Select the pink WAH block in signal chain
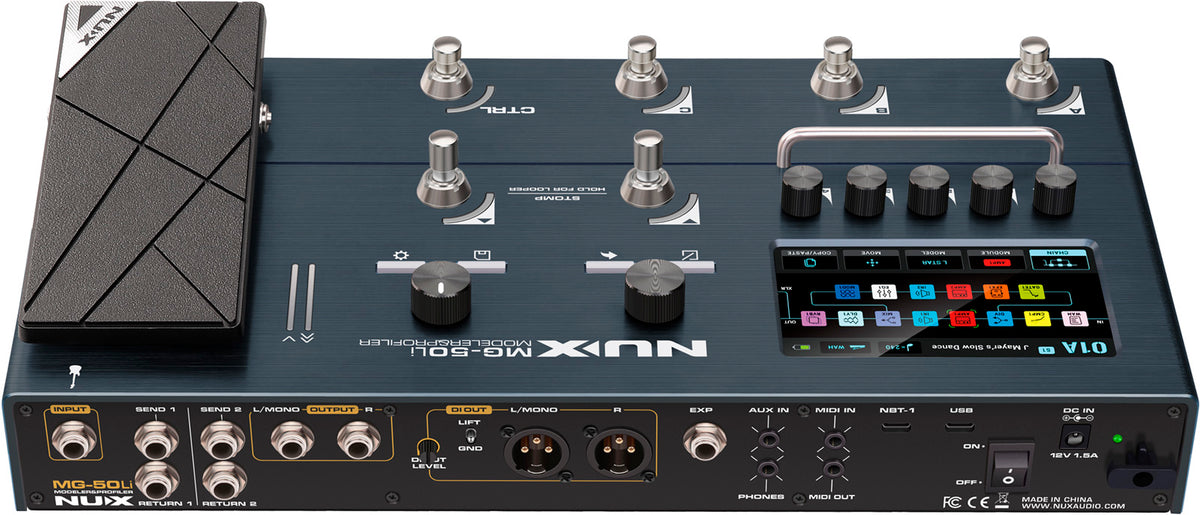Viewport: 1200px width, 515px height. tap(1075, 319)
